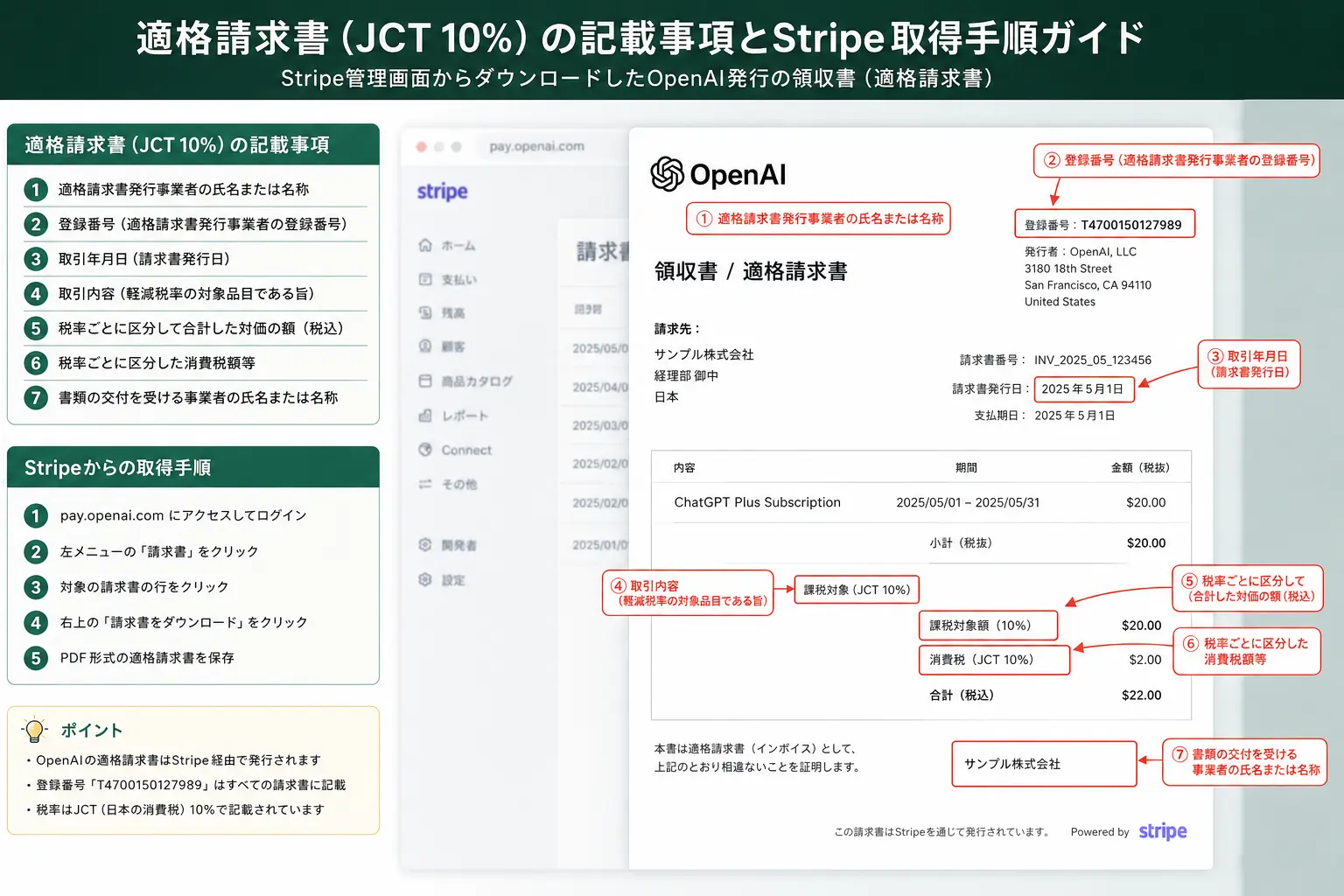The image size is (1344, 896).
Task: Open その他 in the Stripe sidebar
Action: click(447, 484)
